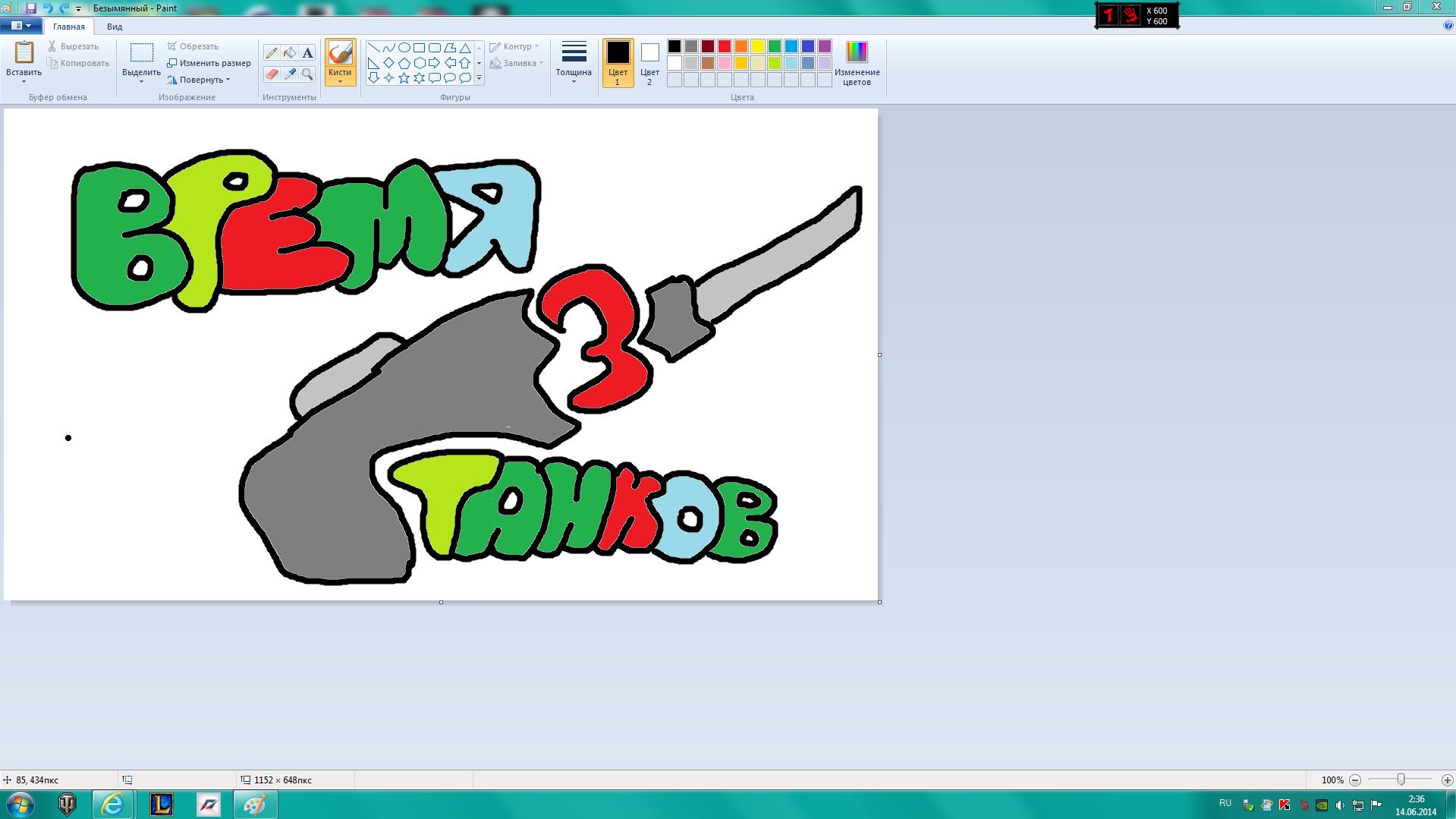Click the Обрезать crop button
Screen dimensions: 1456x819
[x=193, y=46]
